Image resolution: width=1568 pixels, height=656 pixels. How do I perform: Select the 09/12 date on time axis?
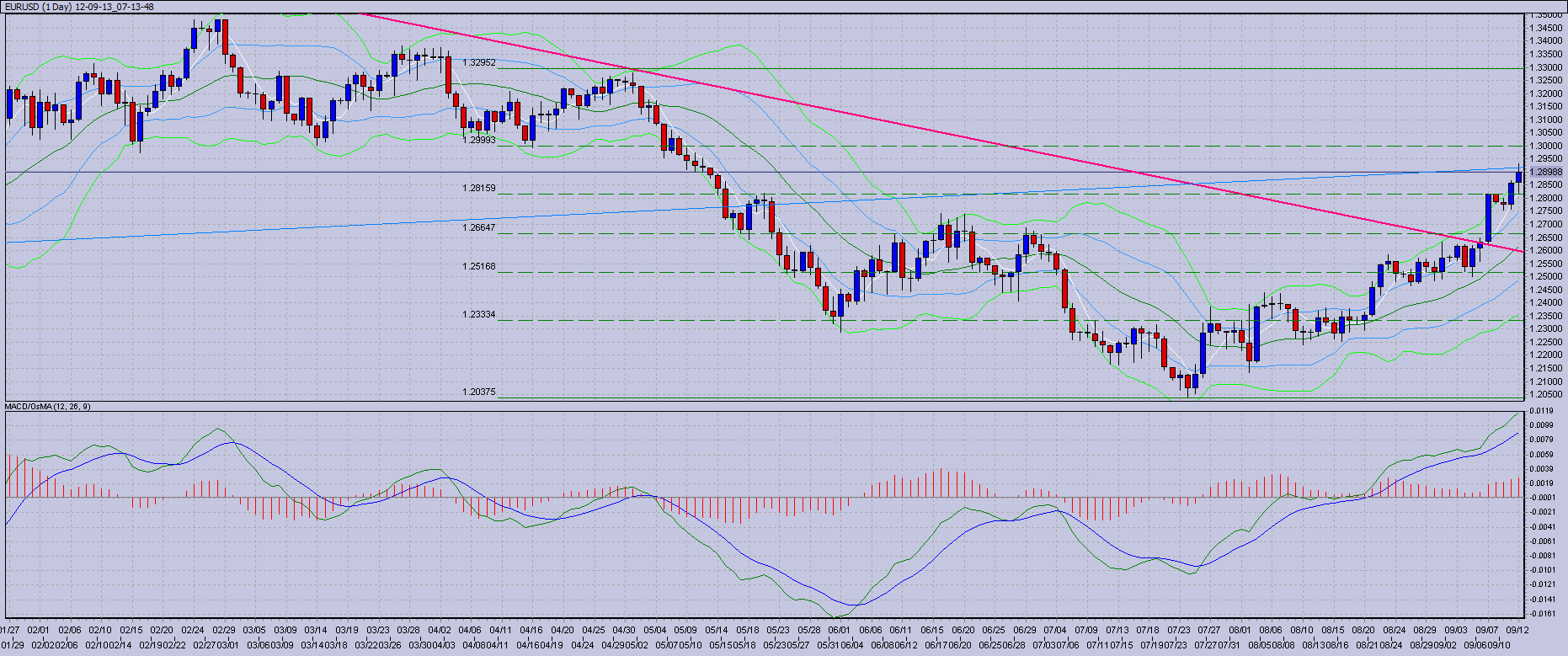coord(1517,630)
